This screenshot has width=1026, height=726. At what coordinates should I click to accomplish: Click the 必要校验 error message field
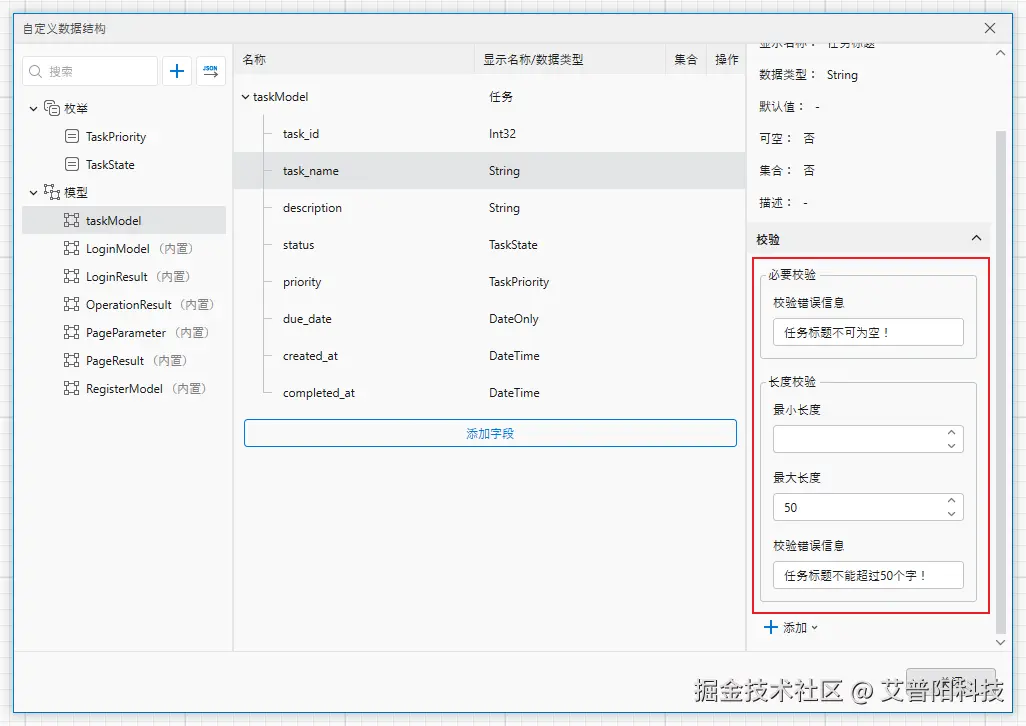[868, 332]
